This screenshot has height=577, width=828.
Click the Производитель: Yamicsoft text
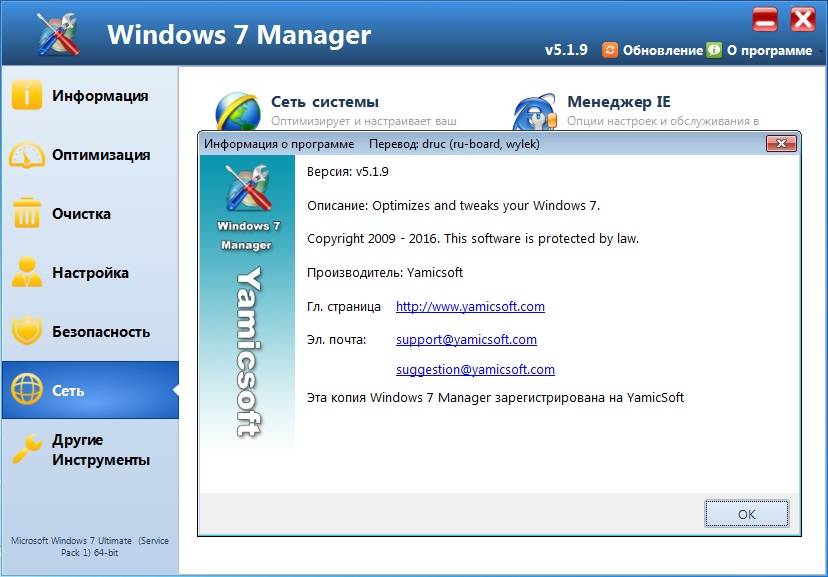tap(384, 272)
